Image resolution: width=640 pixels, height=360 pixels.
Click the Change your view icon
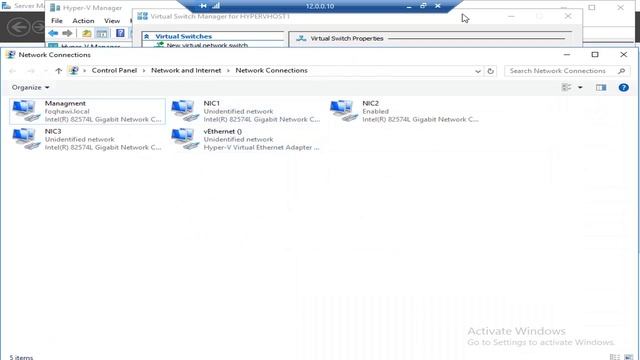(567, 87)
